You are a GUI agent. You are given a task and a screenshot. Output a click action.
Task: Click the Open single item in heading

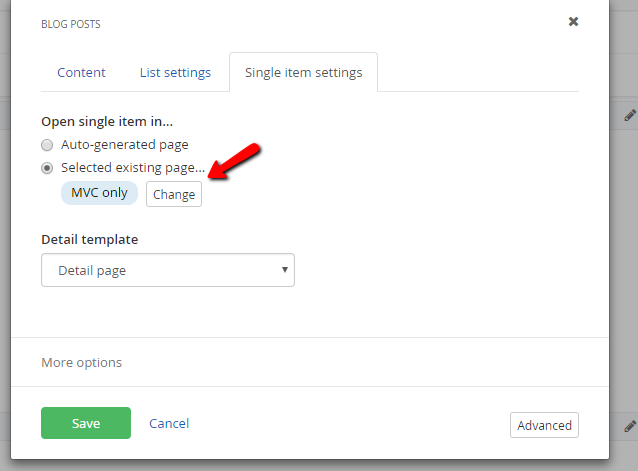pyautogui.click(x=107, y=122)
